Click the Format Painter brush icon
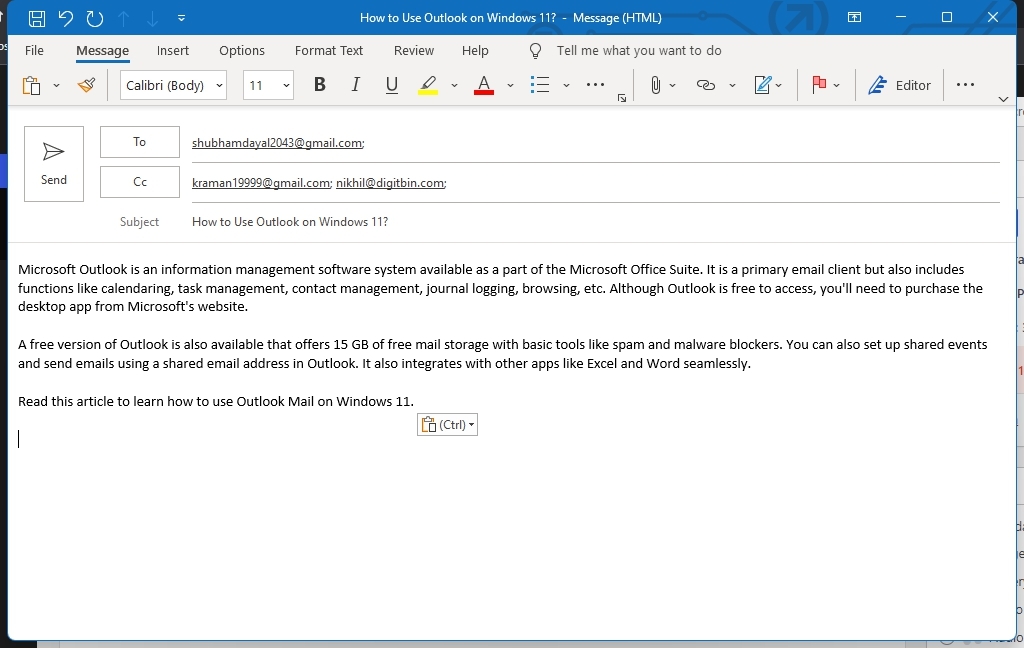This screenshot has height=648, width=1024. (86, 85)
